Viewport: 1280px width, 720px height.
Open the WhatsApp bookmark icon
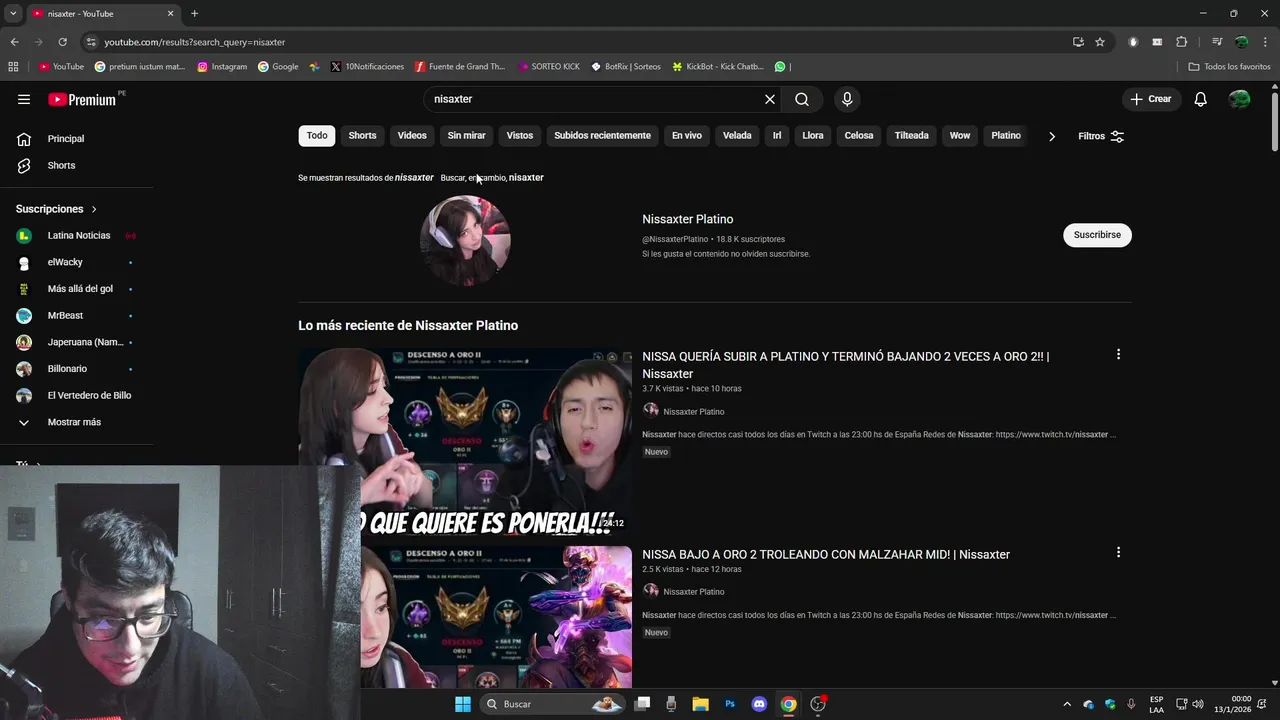click(x=780, y=67)
